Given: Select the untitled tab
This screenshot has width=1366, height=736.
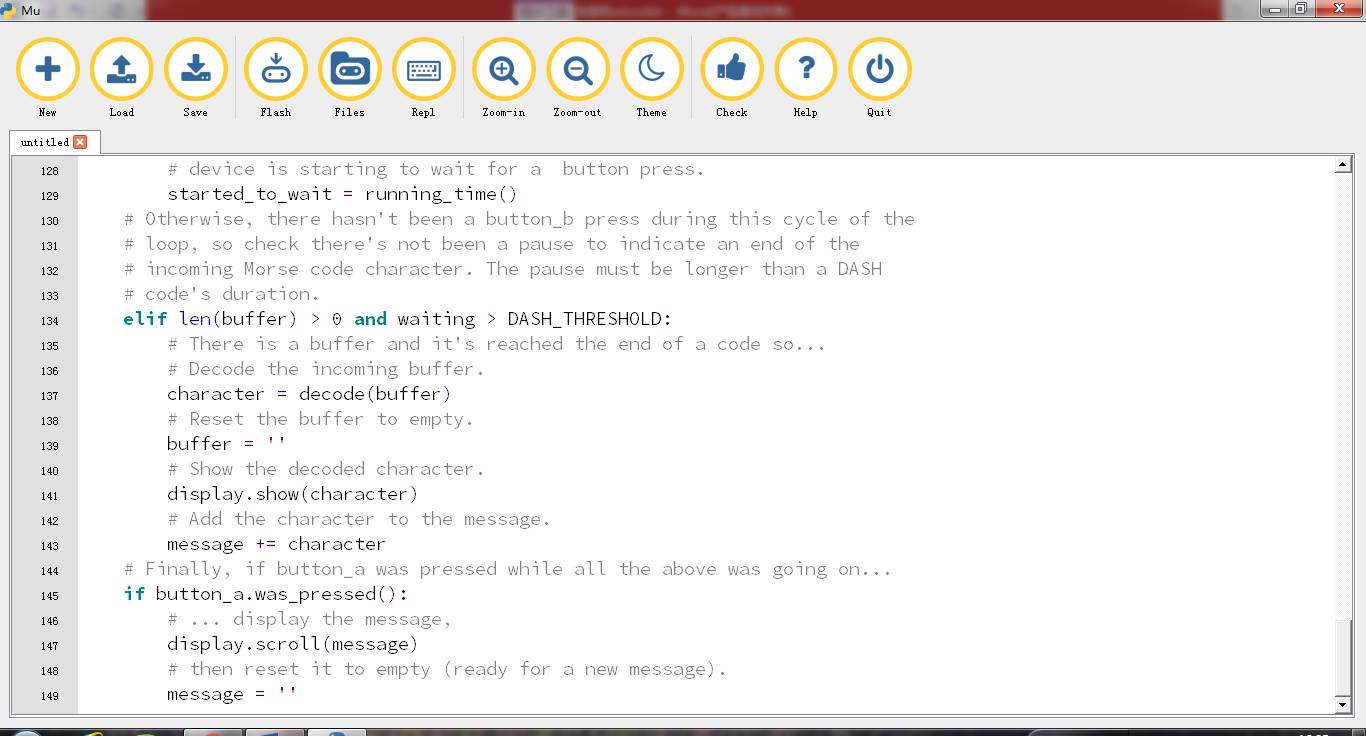Looking at the screenshot, I should (x=45, y=142).
